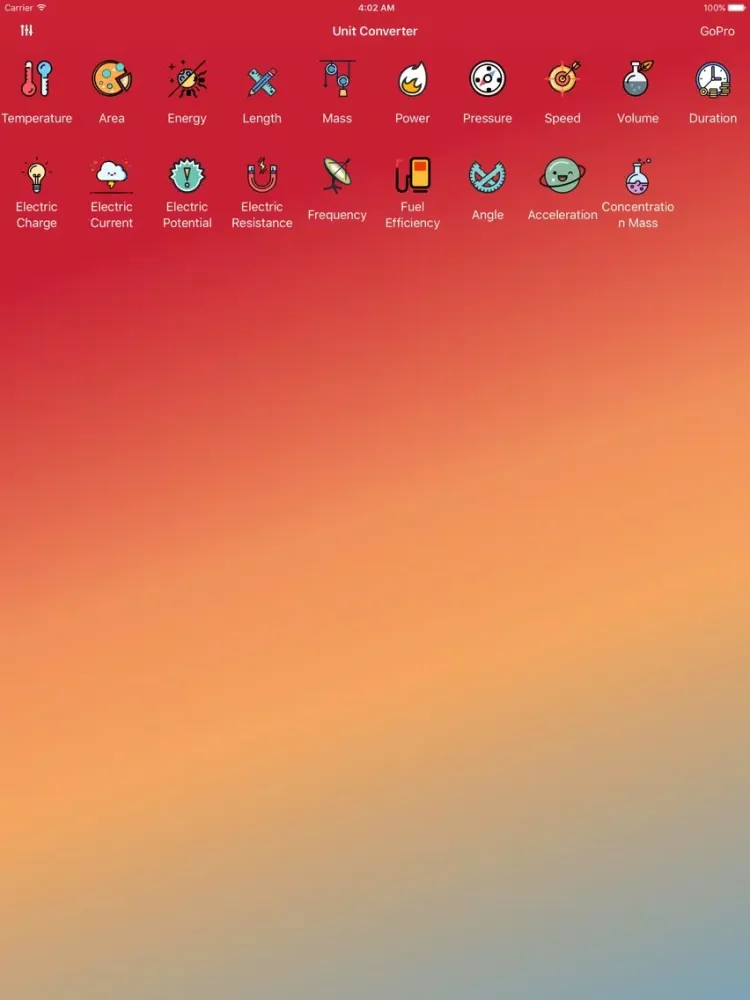The width and height of the screenshot is (750, 1000).
Task: Click the Unit Converter title
Action: coord(375,31)
